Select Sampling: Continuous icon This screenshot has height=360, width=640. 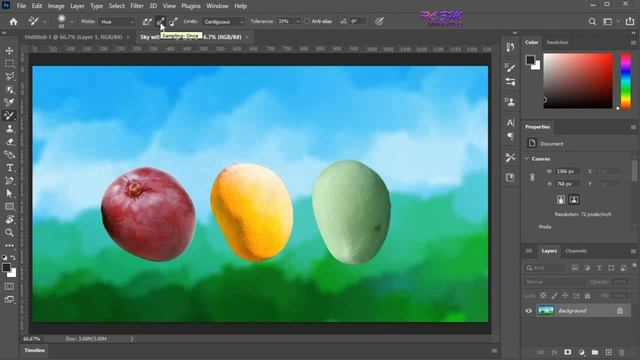point(147,22)
